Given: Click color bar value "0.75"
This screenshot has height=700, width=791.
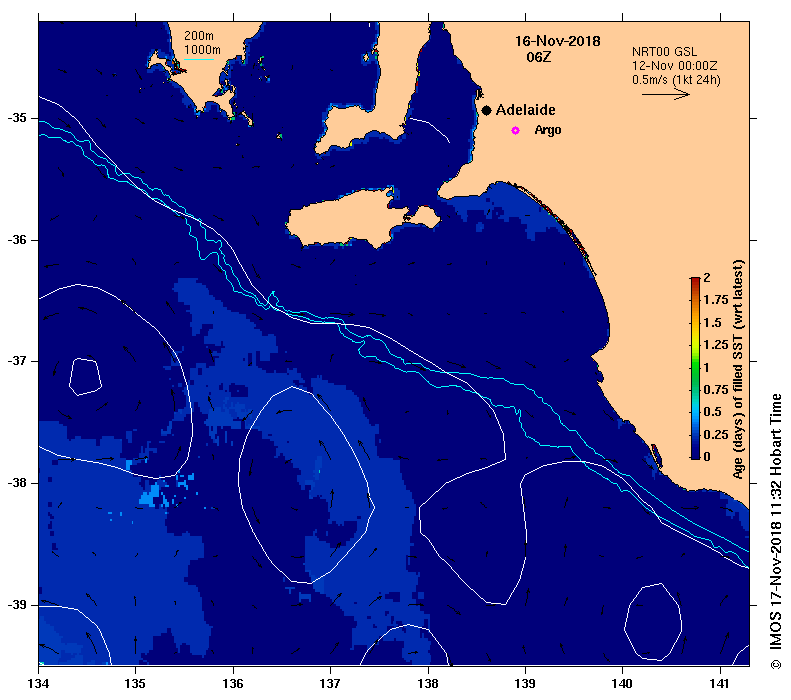Looking at the screenshot, I should [716, 390].
